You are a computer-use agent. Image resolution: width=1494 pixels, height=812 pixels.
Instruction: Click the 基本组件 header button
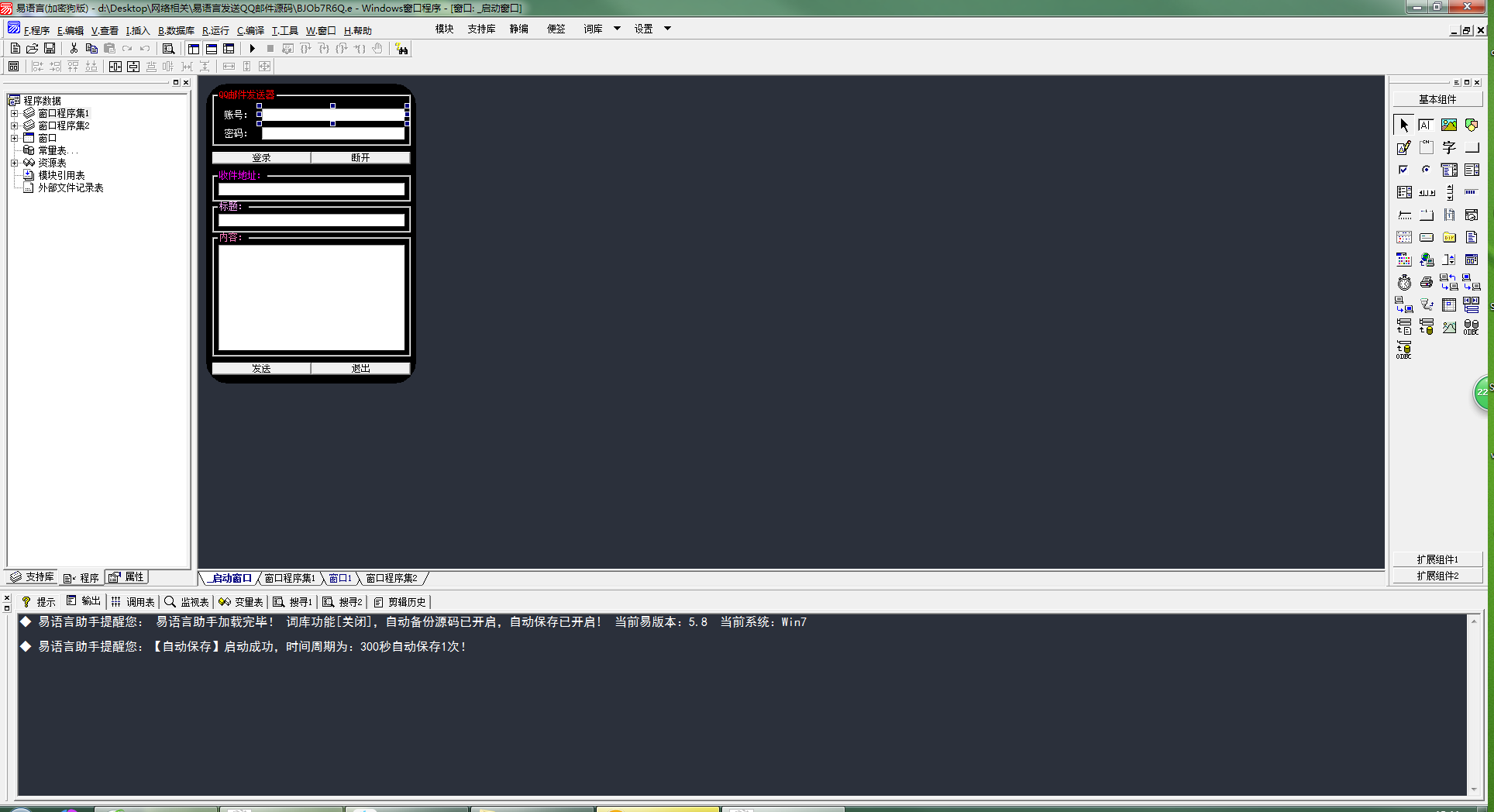(1437, 99)
